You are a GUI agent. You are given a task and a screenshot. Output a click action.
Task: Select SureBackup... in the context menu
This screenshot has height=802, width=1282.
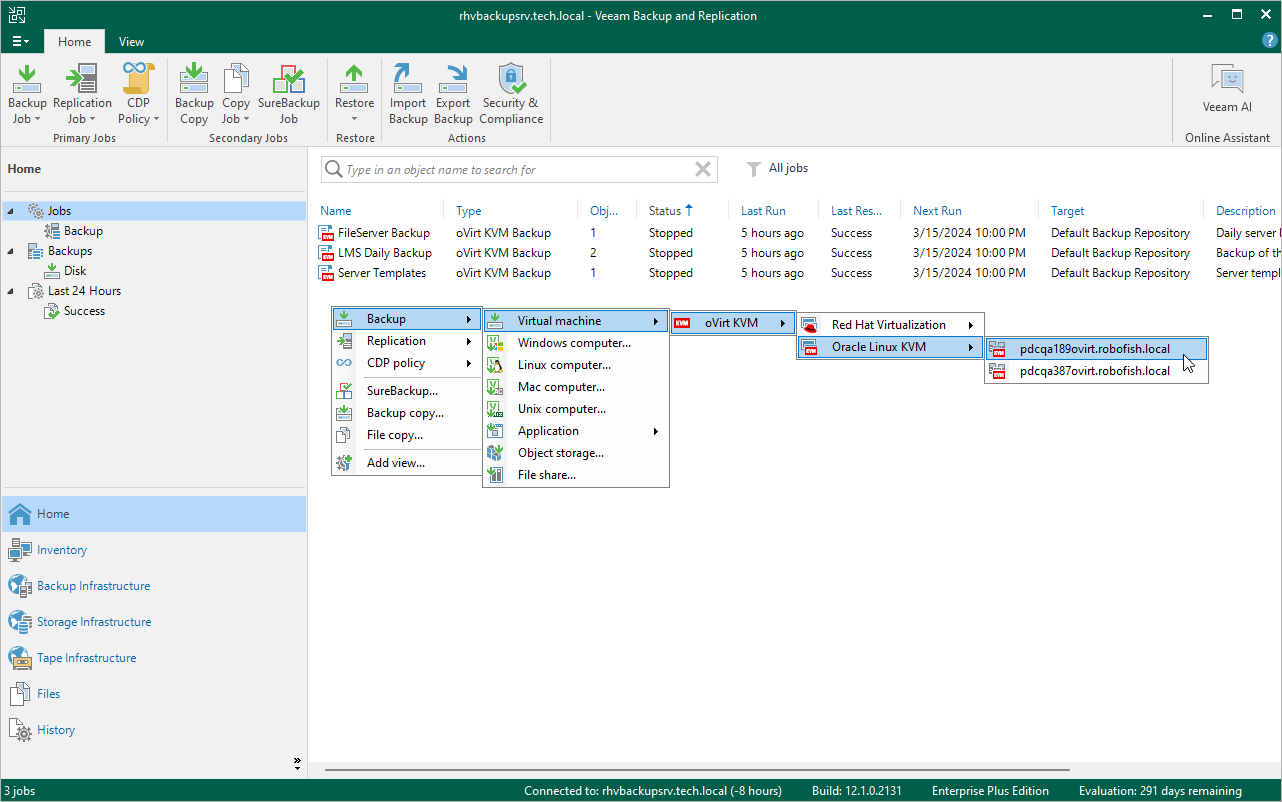[x=407, y=391]
